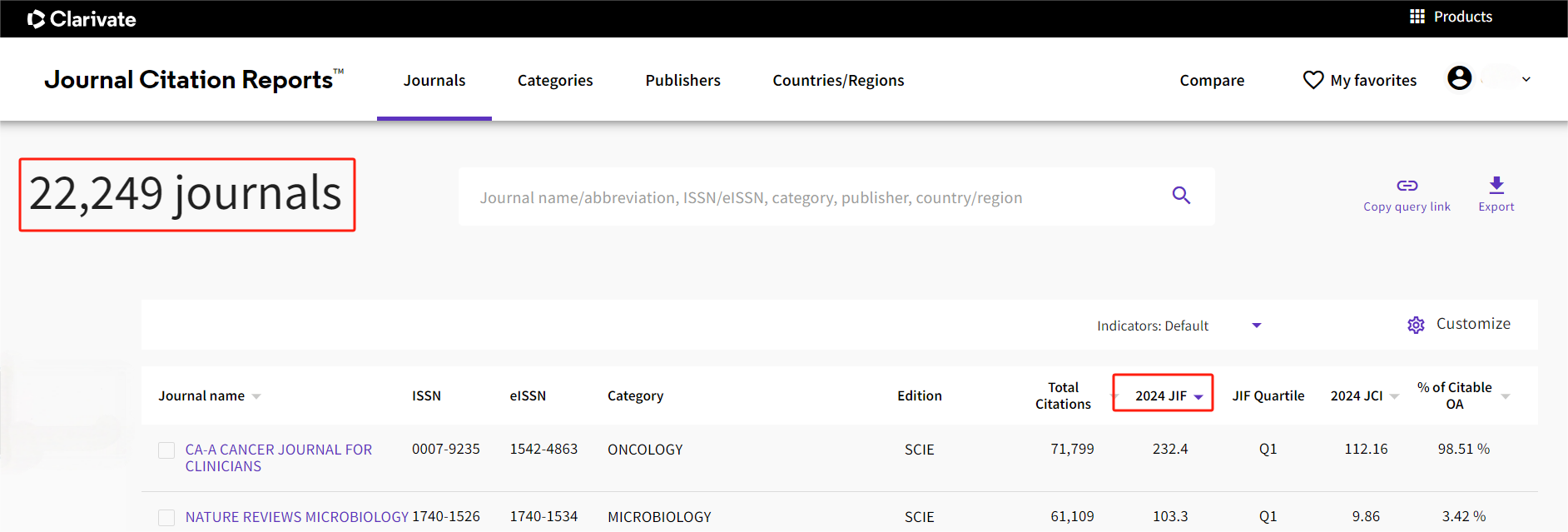
Task: Open Nature Reviews Microbiology journal link
Action: (296, 517)
